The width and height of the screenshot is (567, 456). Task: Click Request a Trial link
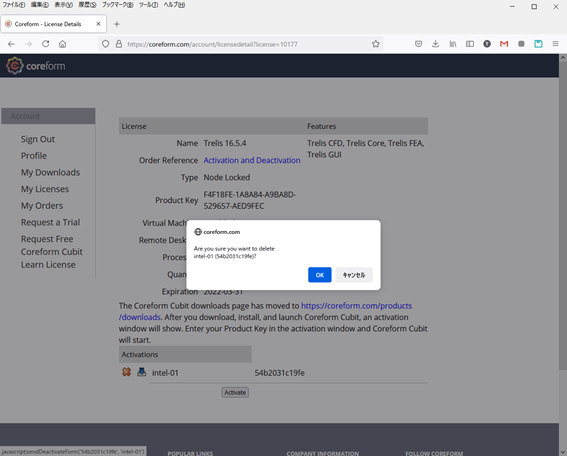(50, 222)
